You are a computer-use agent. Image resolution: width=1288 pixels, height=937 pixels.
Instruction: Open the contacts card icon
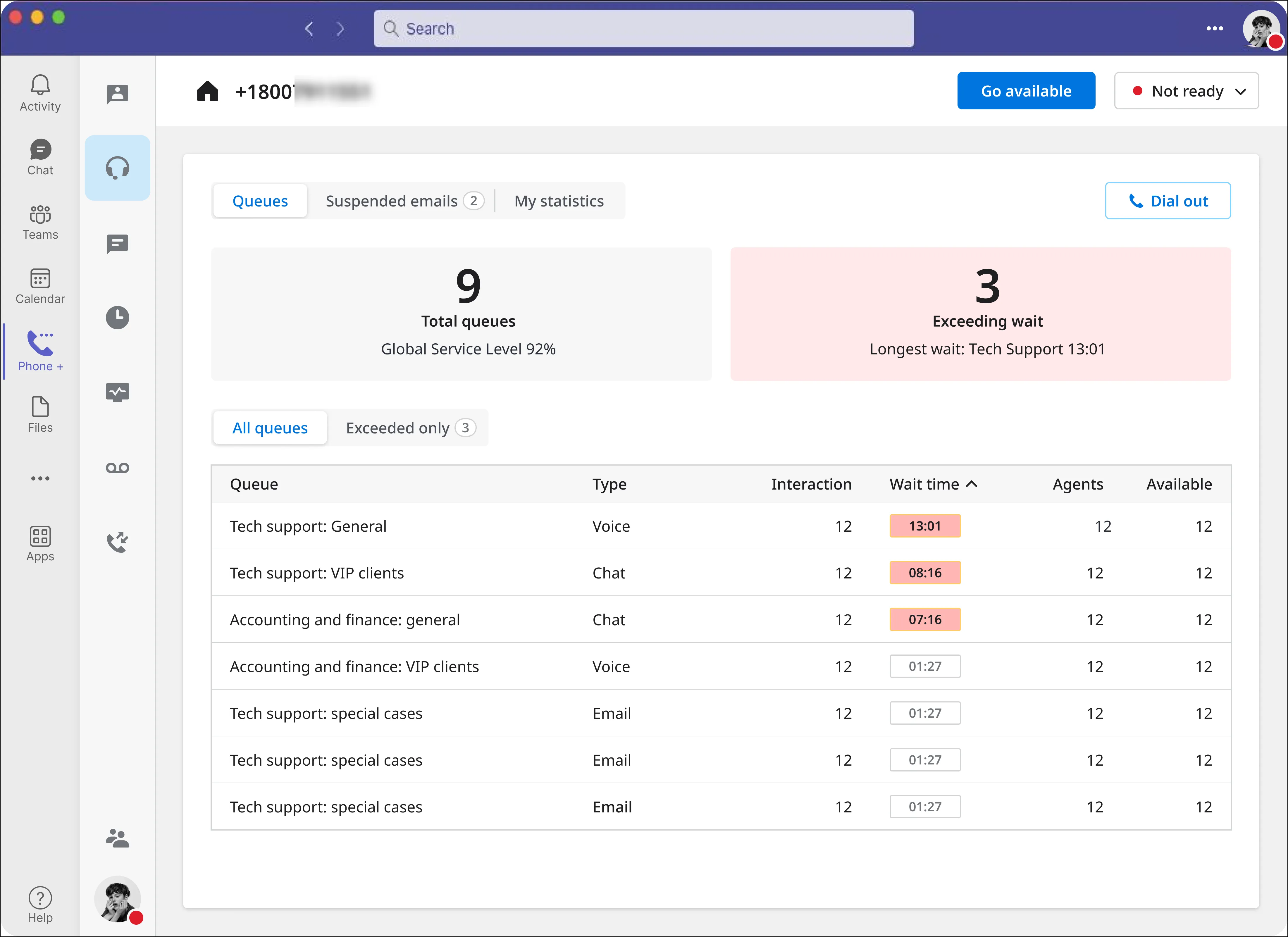tap(118, 94)
